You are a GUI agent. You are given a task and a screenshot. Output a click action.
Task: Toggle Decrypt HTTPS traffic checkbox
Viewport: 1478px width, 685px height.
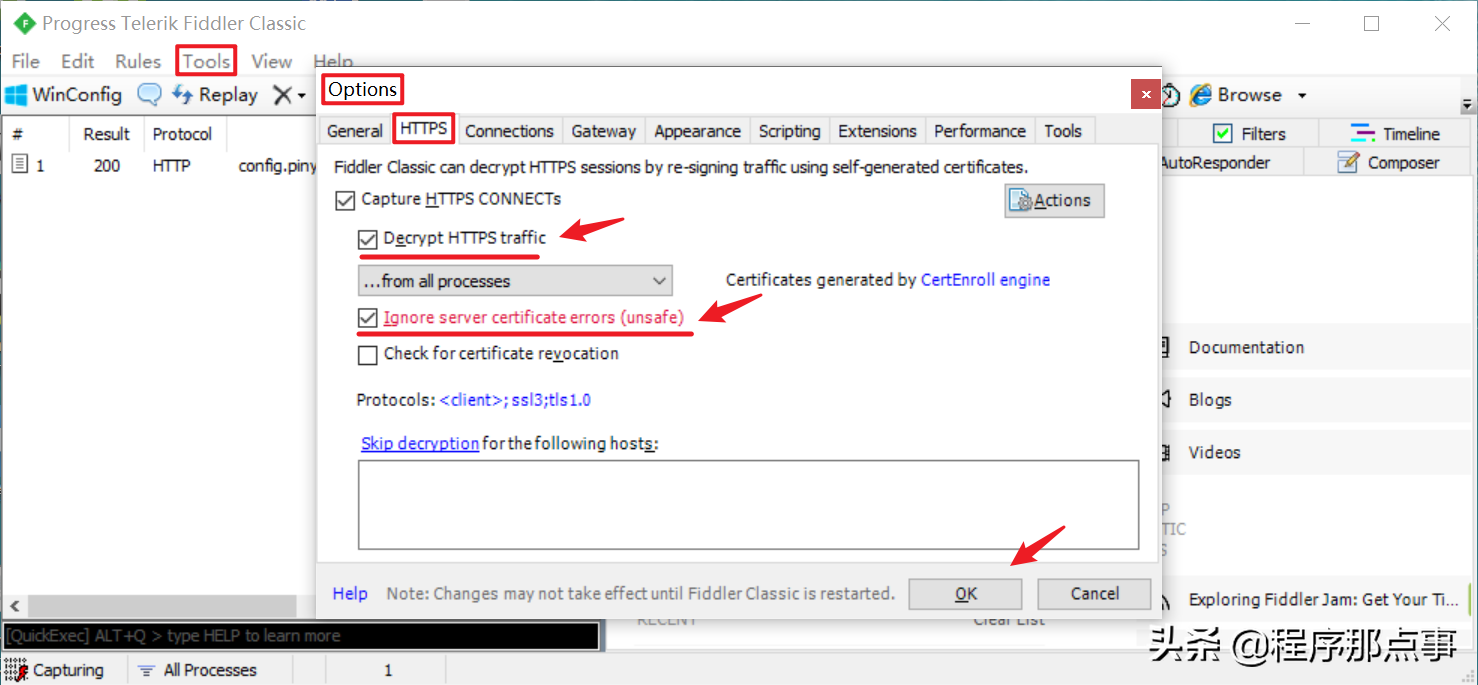pos(368,240)
